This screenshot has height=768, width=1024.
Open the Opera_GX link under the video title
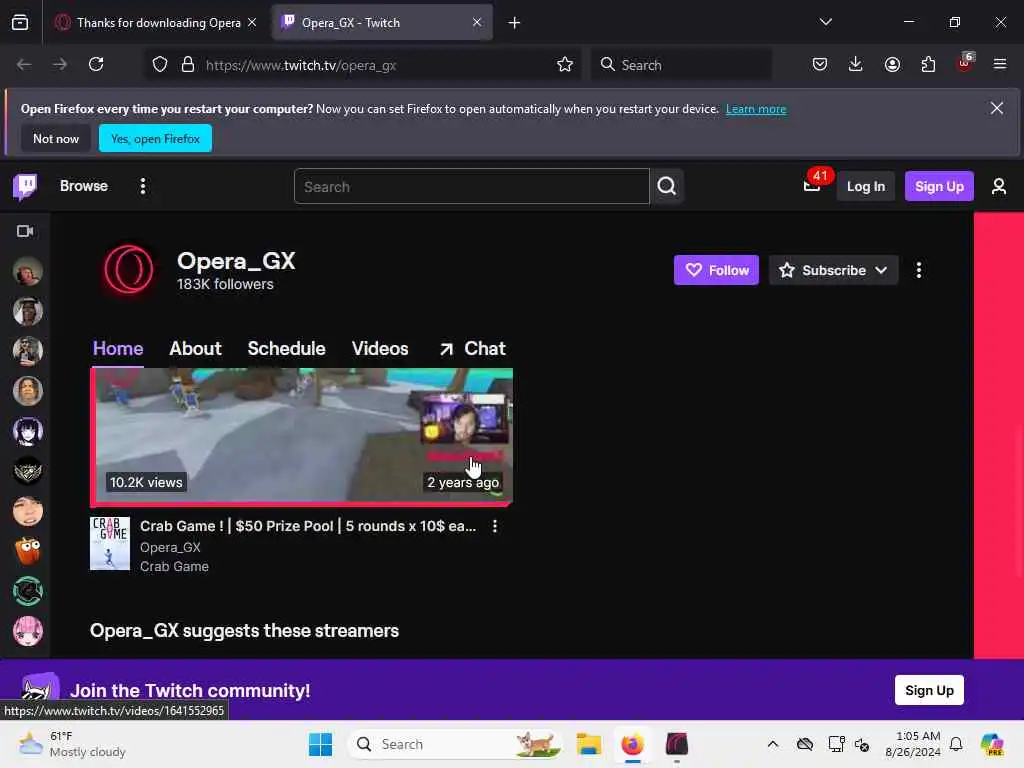click(x=170, y=547)
